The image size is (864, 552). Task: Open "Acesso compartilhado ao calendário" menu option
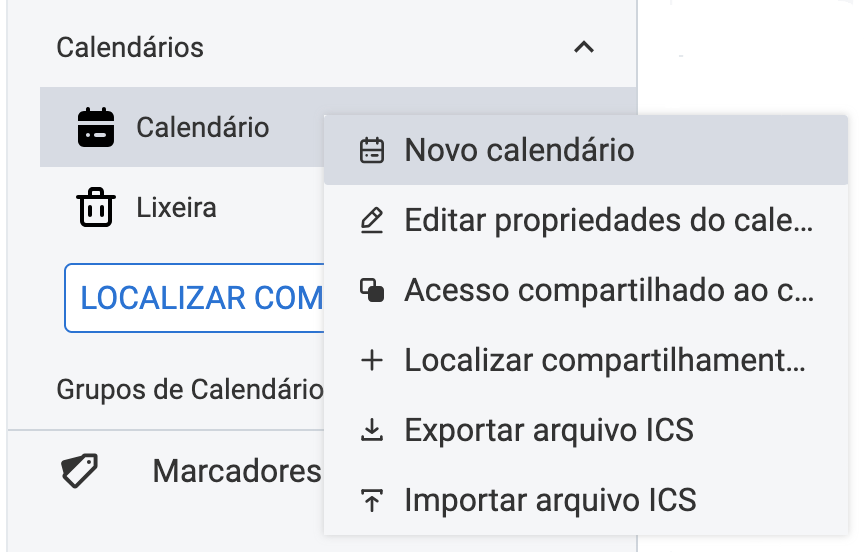click(608, 290)
